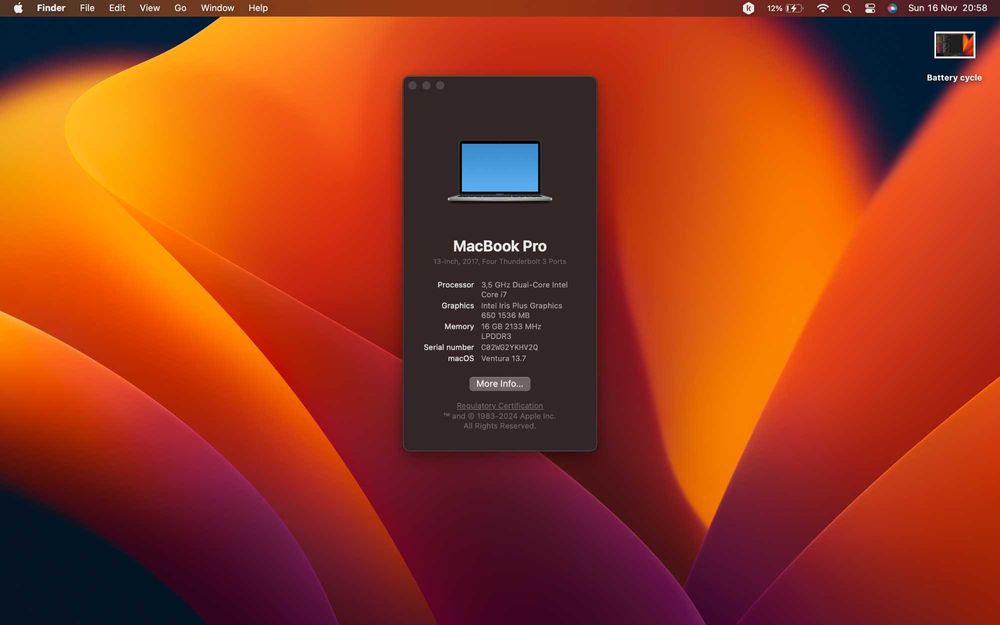Click the battery status icon
Viewport: 1000px width, 625px height.
point(794,8)
